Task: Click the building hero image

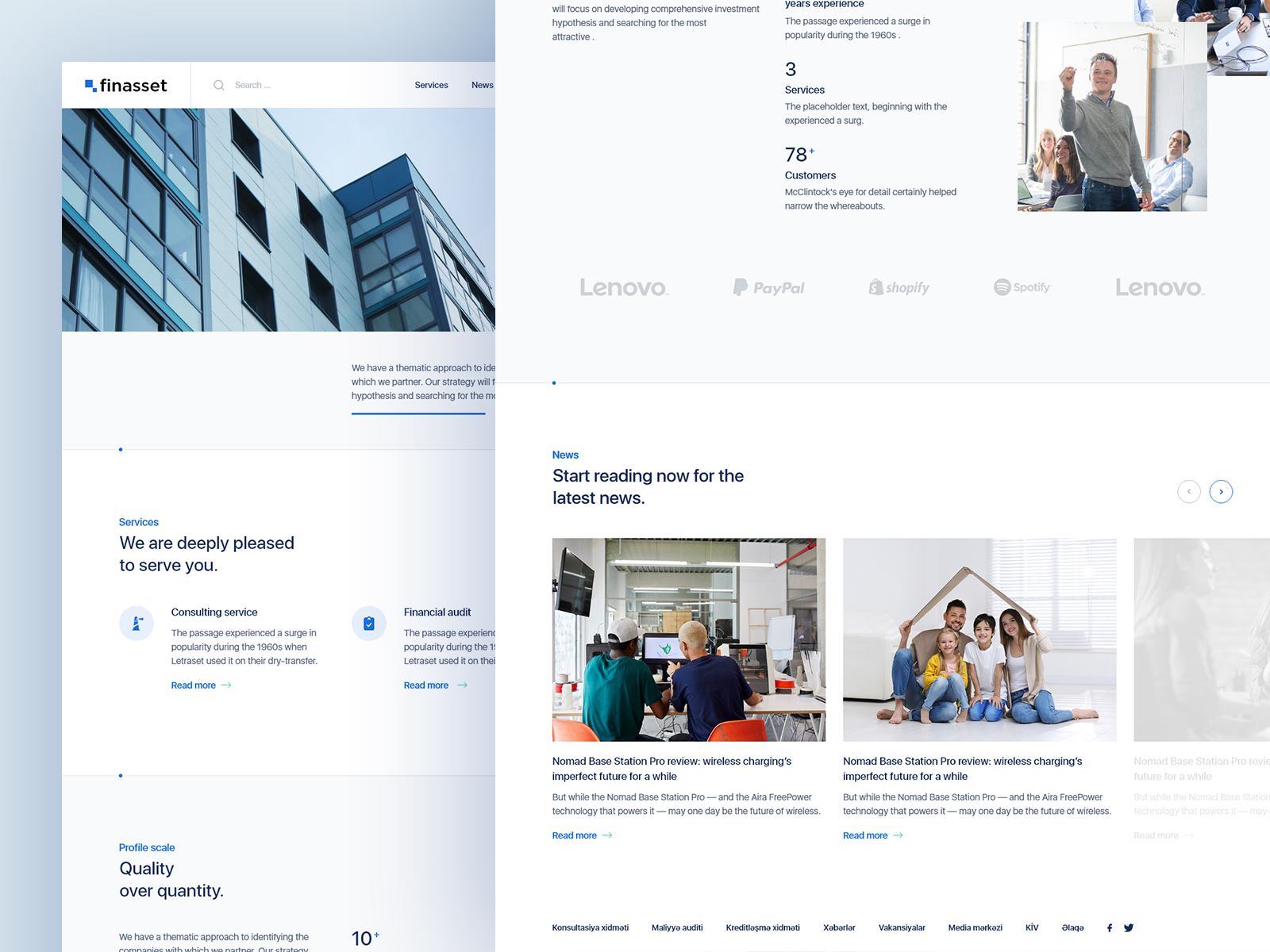Action: pyautogui.click(x=279, y=220)
